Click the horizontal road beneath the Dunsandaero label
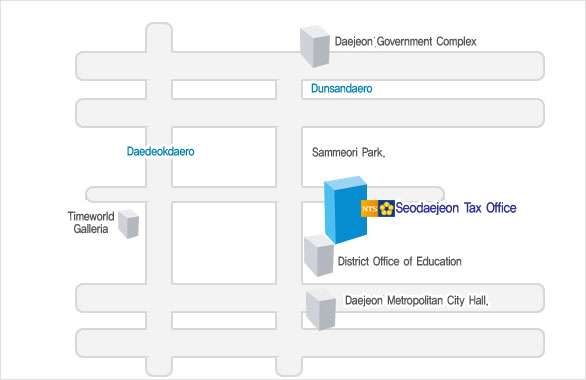586x380 pixels. (x=310, y=113)
